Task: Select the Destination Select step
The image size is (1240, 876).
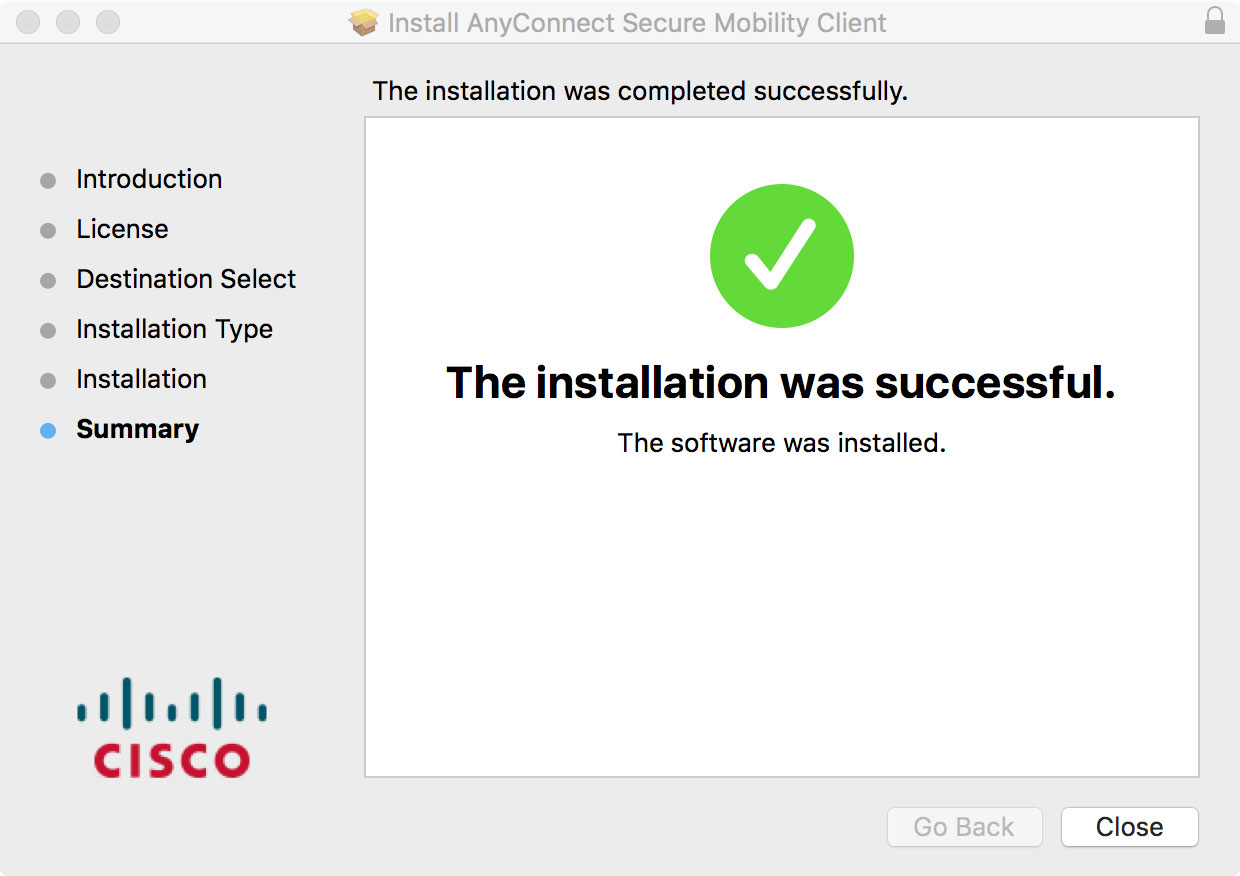Action: (x=186, y=279)
